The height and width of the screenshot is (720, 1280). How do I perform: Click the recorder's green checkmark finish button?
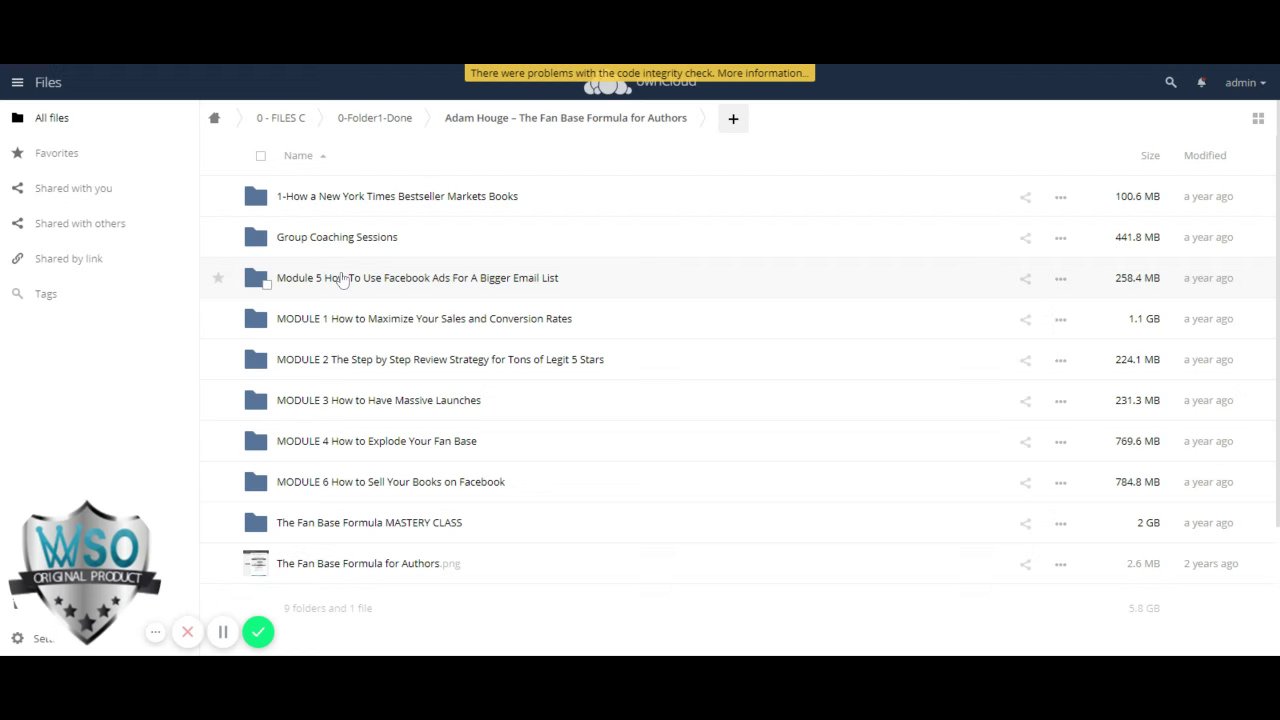pos(258,632)
